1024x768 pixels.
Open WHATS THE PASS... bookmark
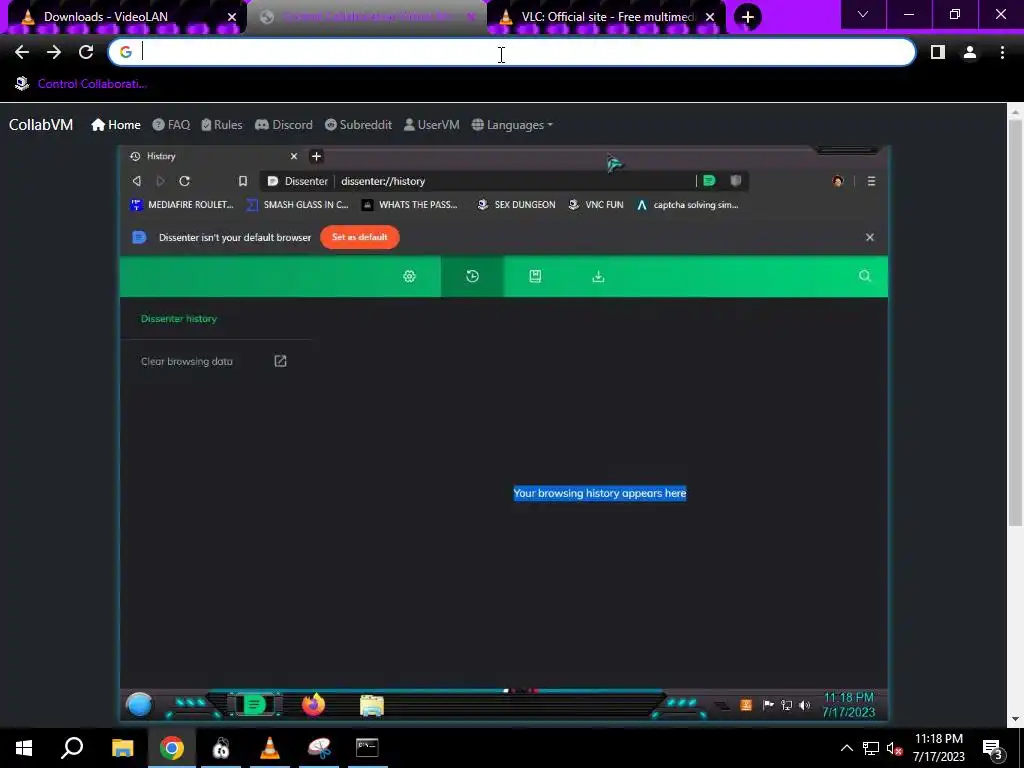(409, 204)
